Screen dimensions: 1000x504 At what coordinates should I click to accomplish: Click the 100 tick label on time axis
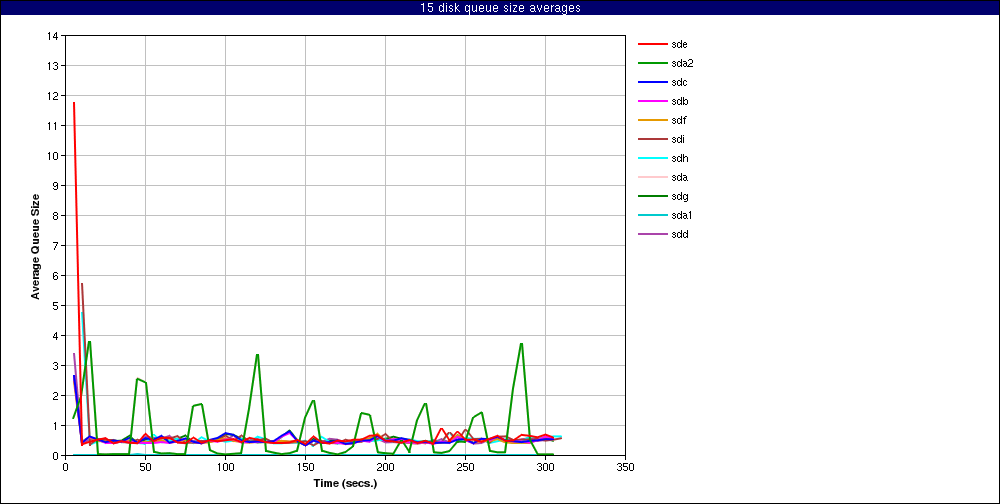pos(225,466)
